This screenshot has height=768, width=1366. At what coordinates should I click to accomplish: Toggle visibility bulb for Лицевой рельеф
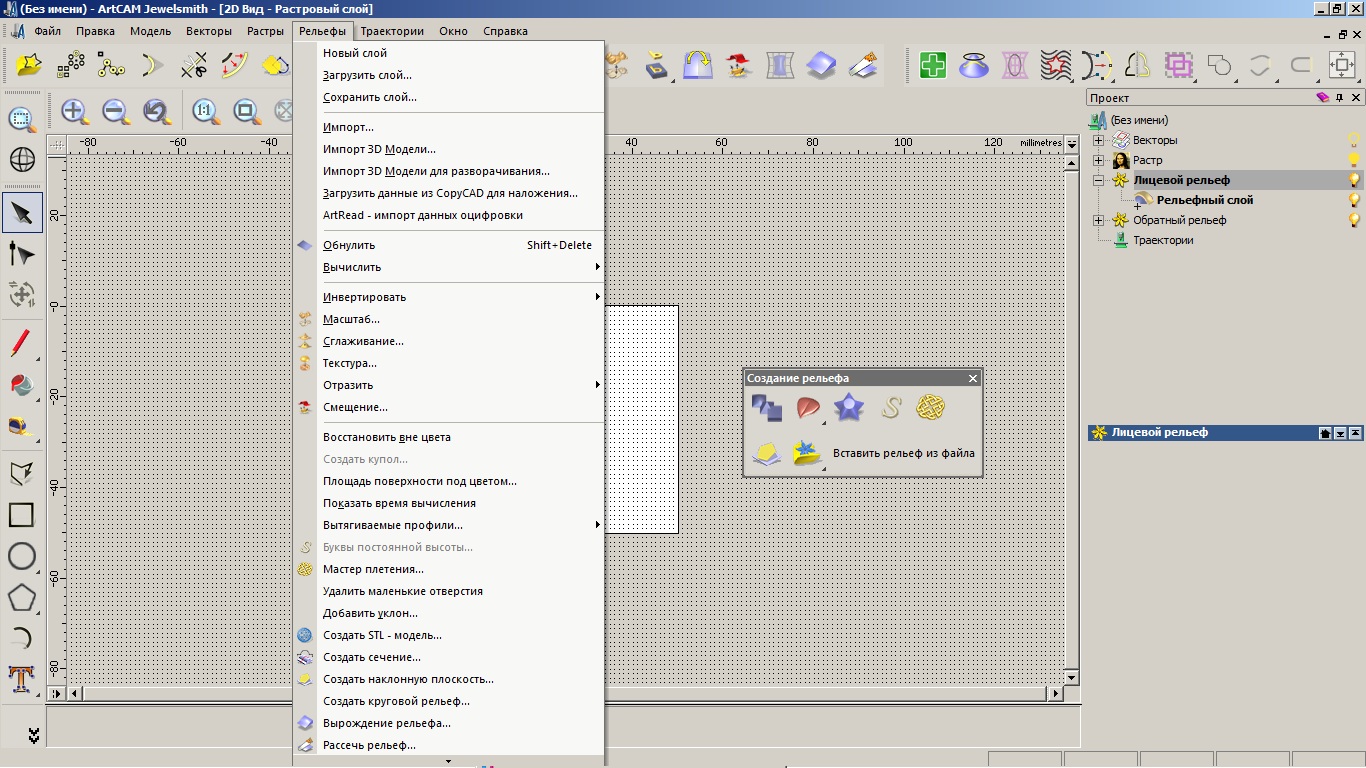pos(1354,180)
